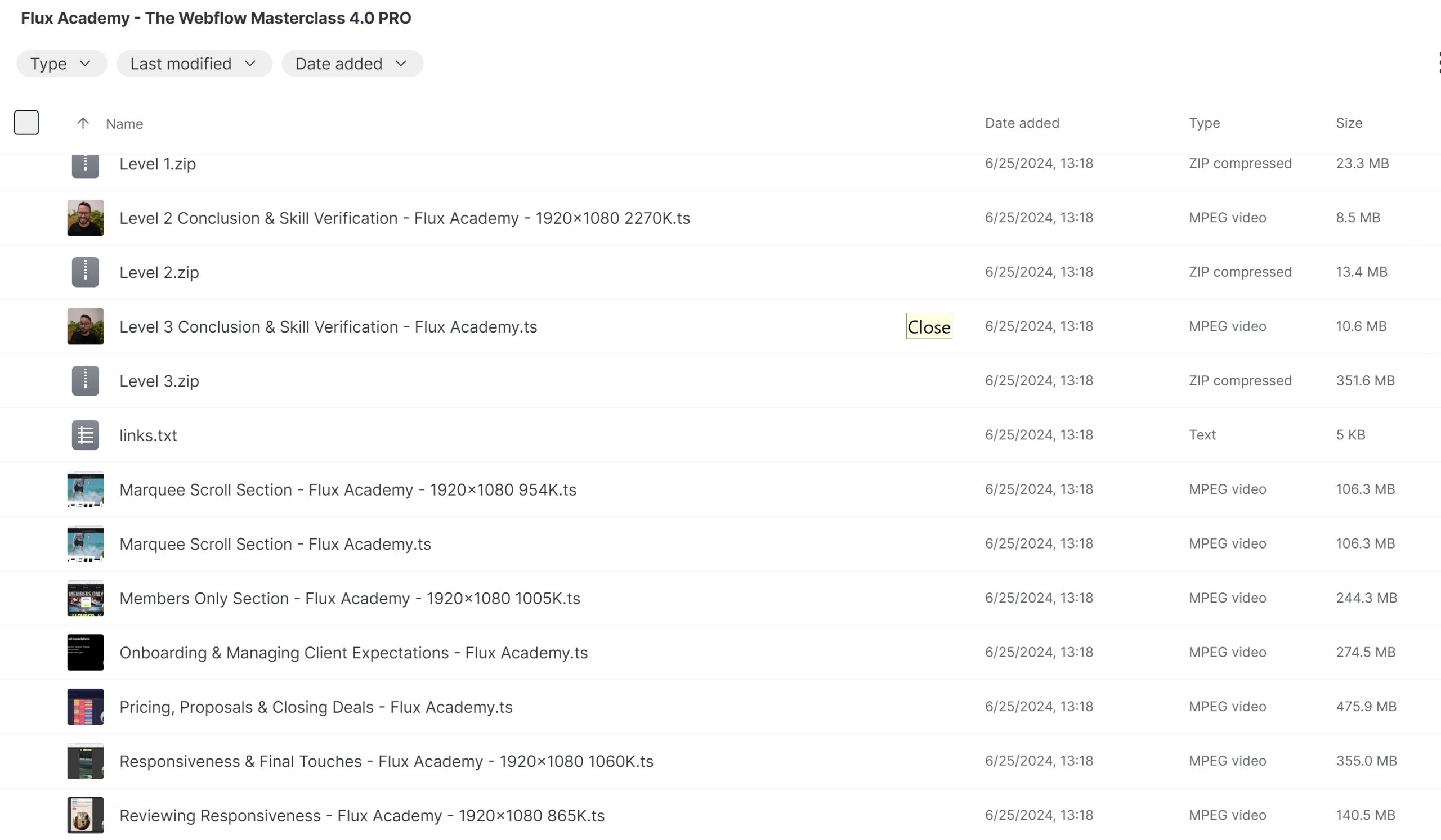Open the Level 3 Conclusion video thumbnail

(x=85, y=326)
